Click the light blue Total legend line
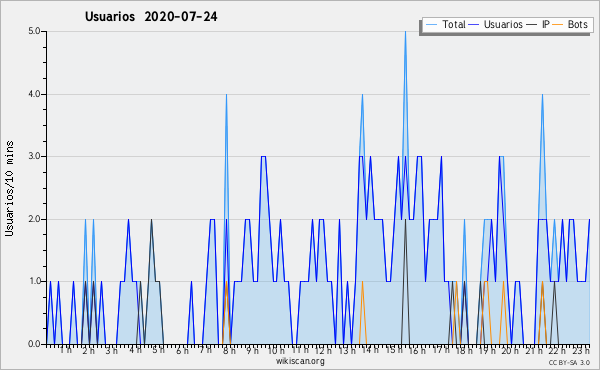 click(x=431, y=25)
